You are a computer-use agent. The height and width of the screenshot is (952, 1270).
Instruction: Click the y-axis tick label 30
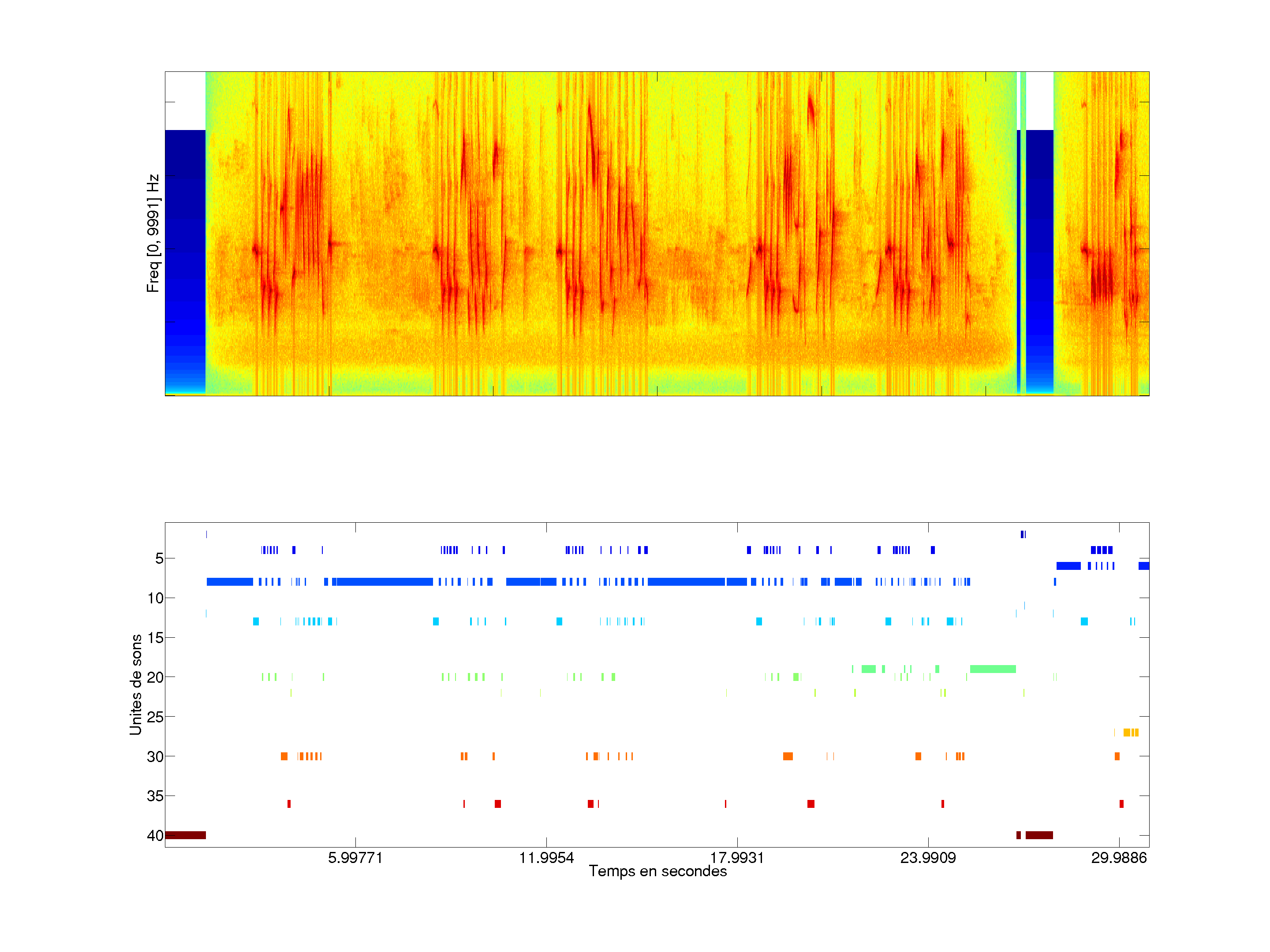coord(155,756)
